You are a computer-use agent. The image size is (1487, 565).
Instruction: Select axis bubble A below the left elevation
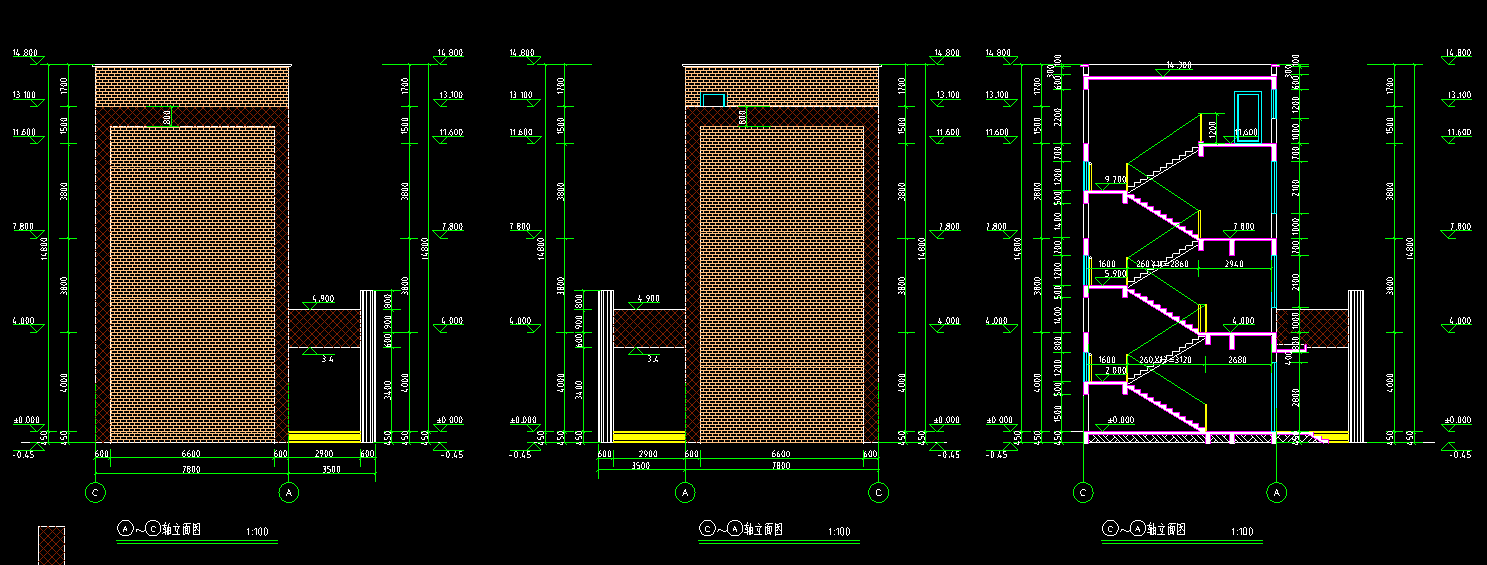(x=289, y=492)
